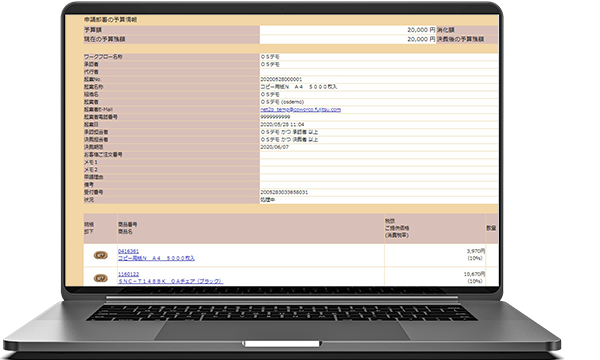600x360 pixels.
Task: Select the number 20200528000001
Action: point(281,79)
